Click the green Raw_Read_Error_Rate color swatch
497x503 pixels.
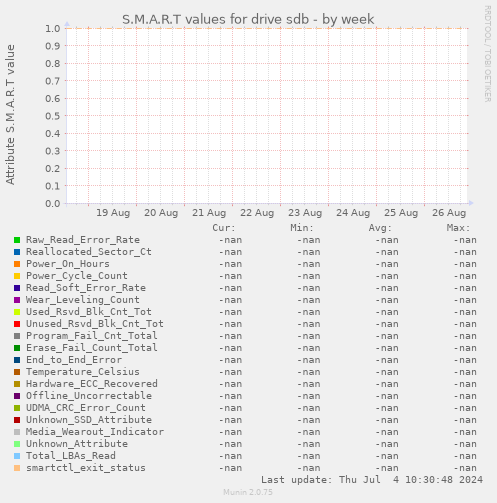click(17, 240)
